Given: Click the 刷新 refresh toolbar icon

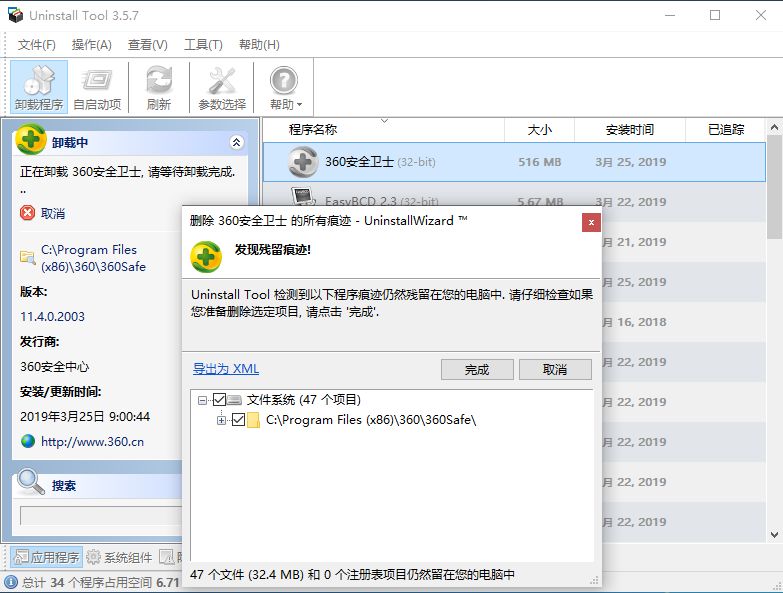Looking at the screenshot, I should point(159,87).
